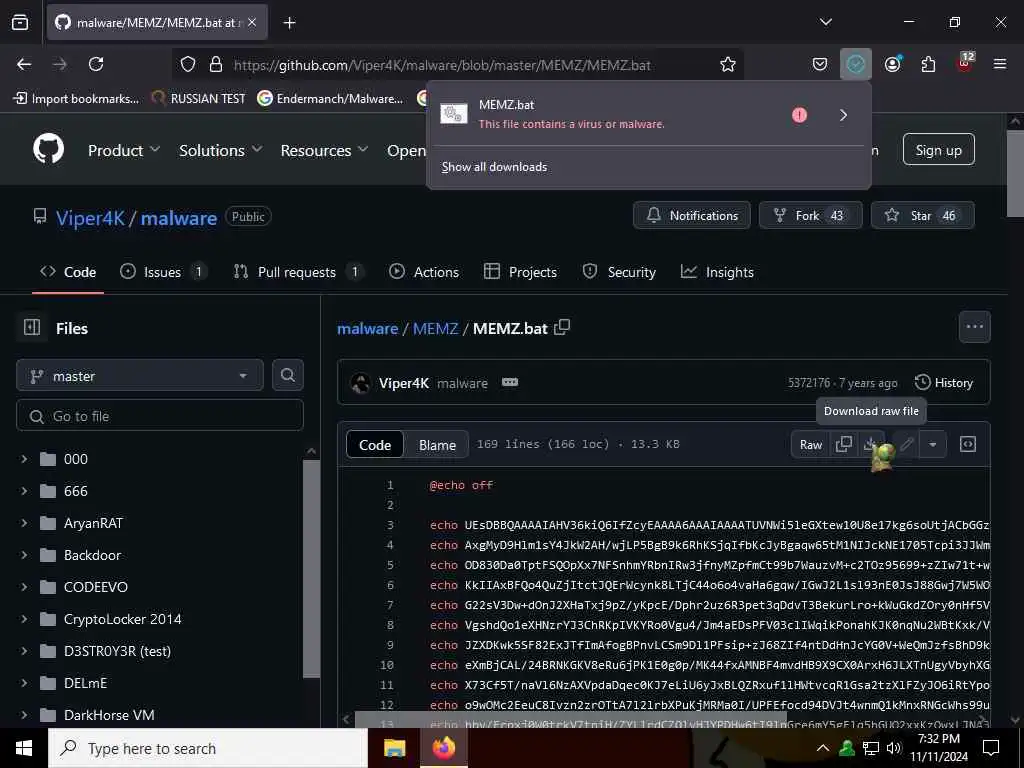1024x768 pixels.
Task: Show hidden system tray icons
Action: tap(823, 748)
